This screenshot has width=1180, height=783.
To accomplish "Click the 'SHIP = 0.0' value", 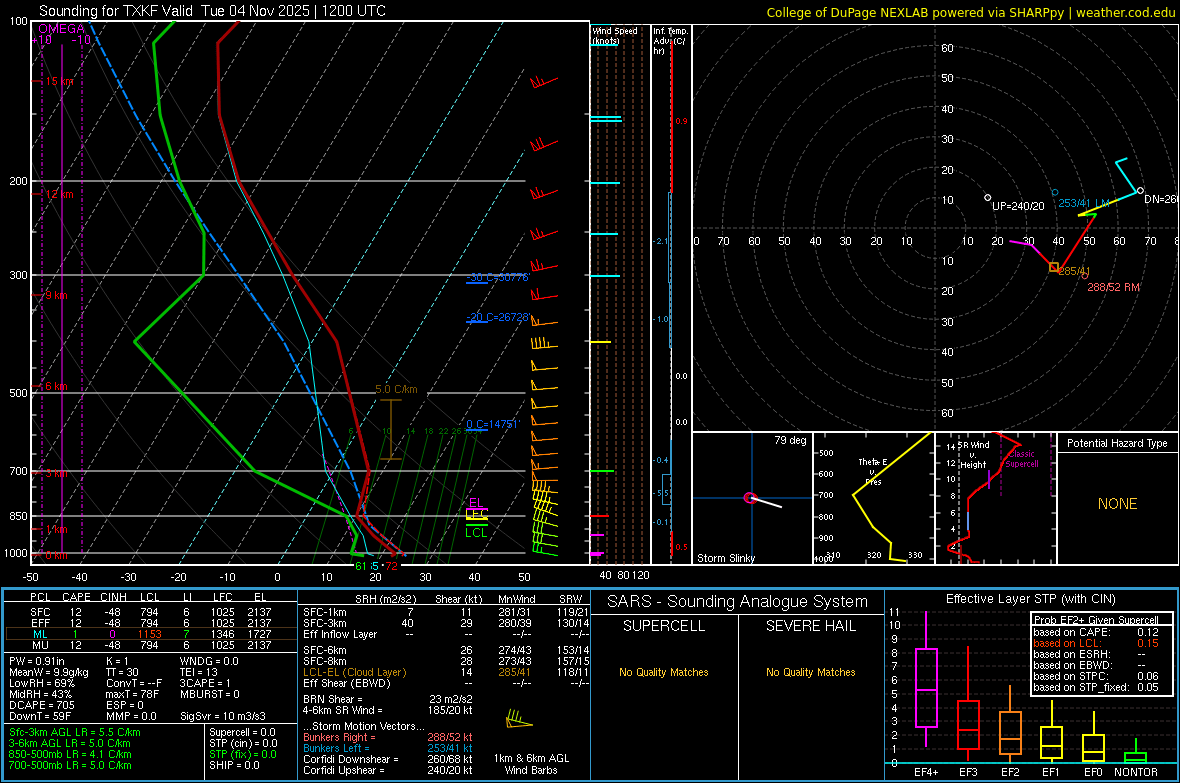I will 234,765.
